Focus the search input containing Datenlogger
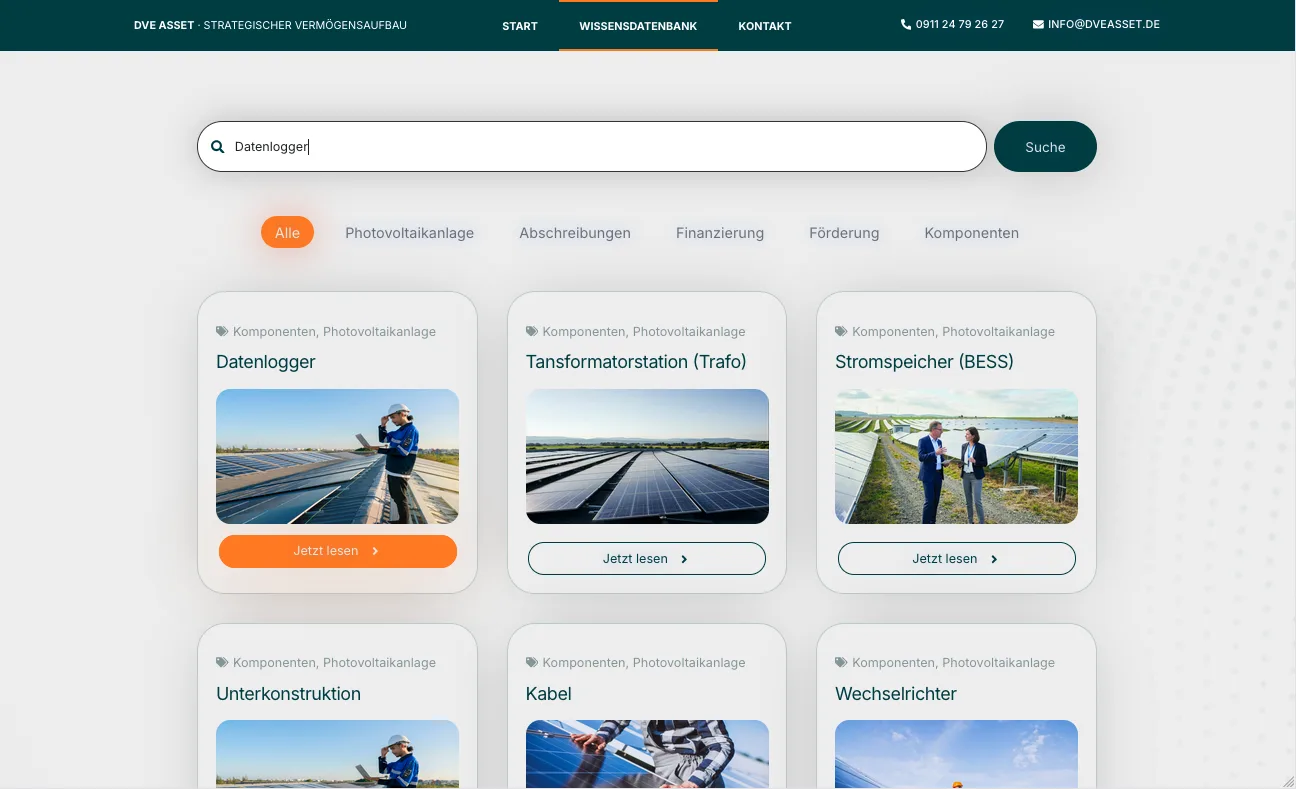Screen dimensions: 1296x789 point(592,147)
